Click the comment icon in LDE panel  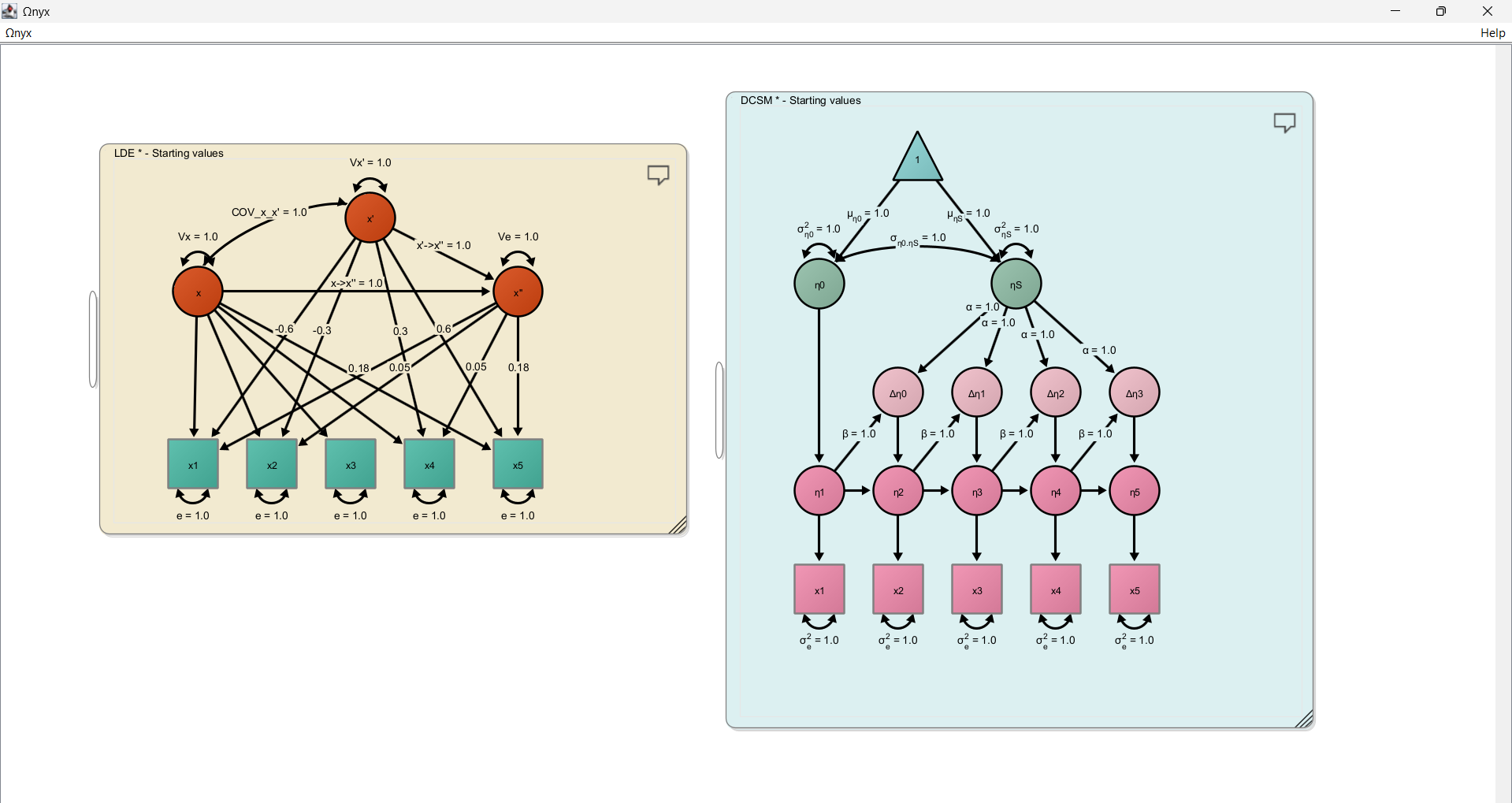pos(658,174)
